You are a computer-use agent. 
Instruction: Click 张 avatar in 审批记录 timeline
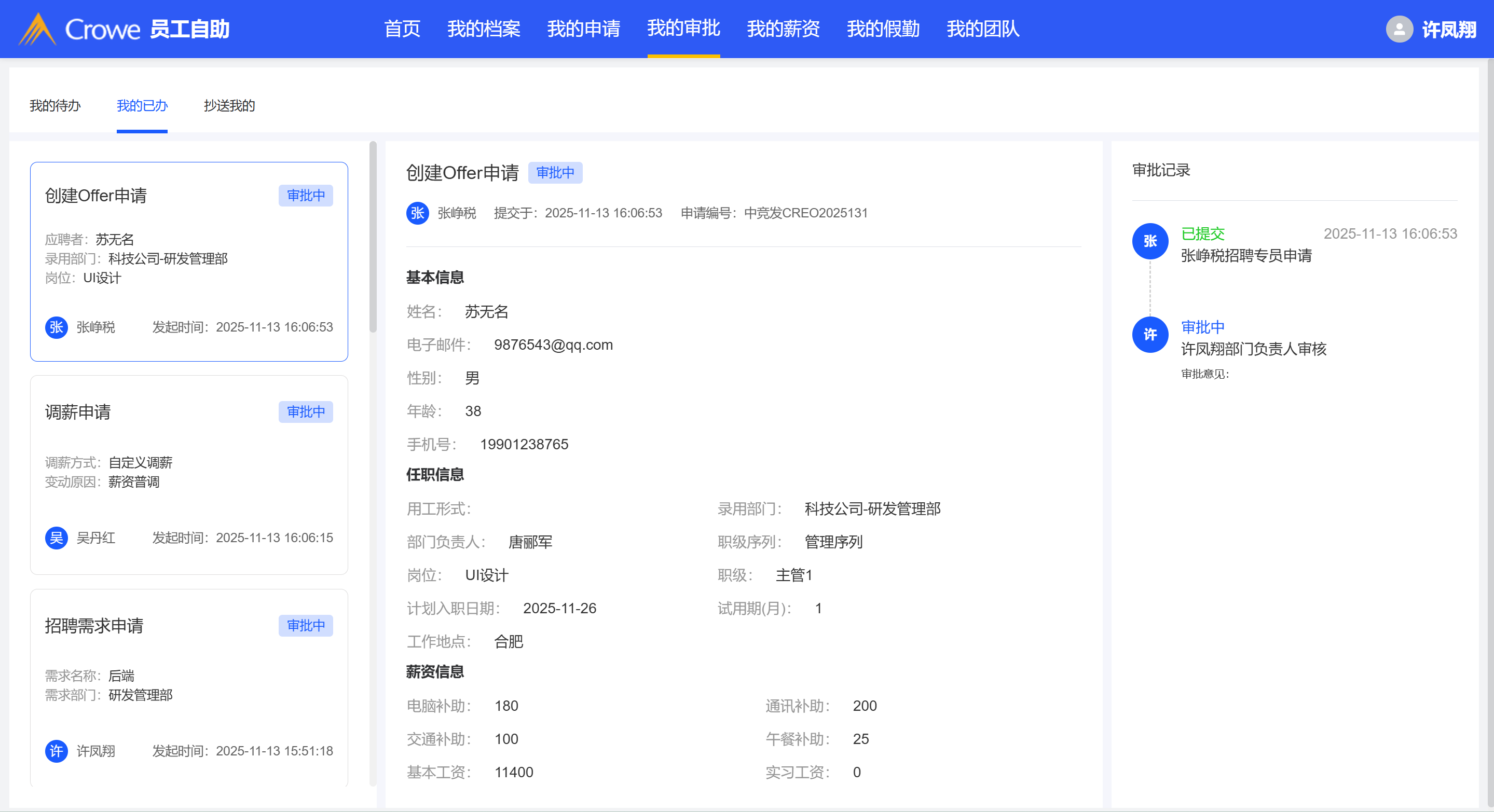[1150, 241]
